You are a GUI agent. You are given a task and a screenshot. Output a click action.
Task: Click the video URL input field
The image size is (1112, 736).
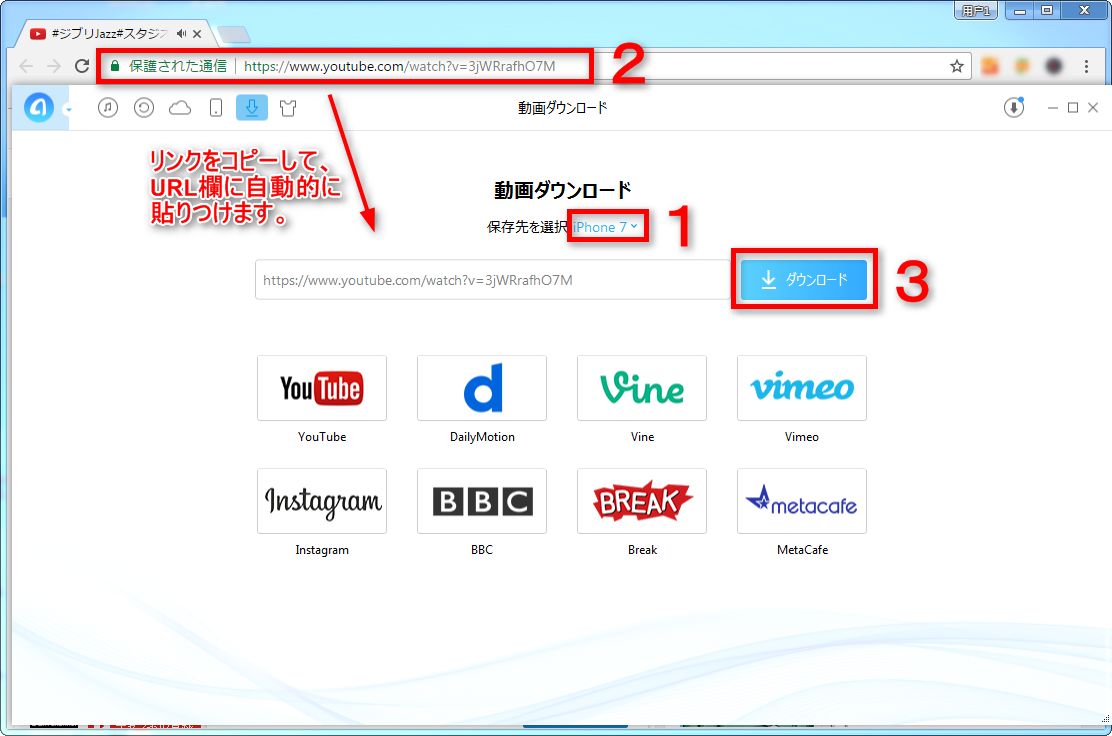(x=492, y=280)
